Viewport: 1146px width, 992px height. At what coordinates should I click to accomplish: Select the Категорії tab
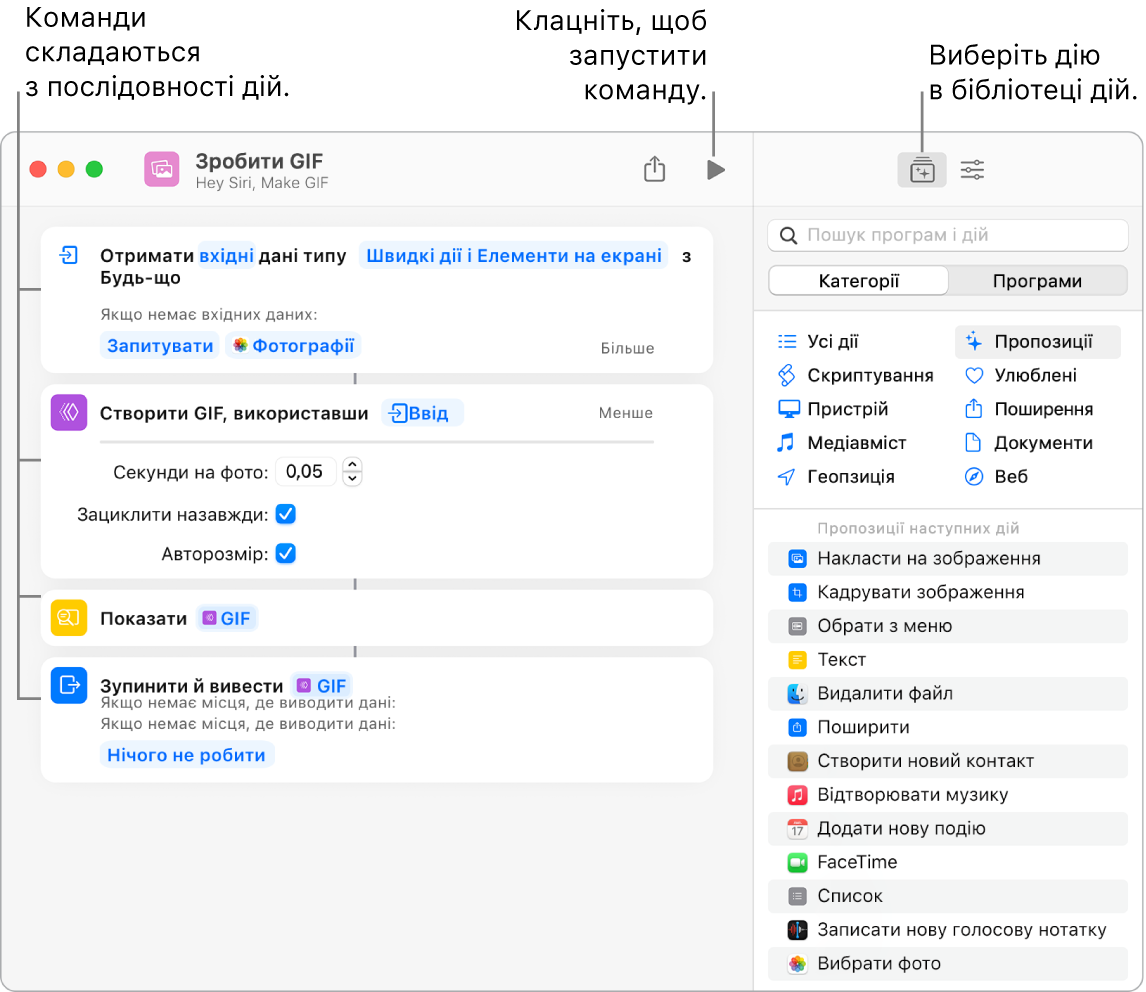pyautogui.click(x=857, y=281)
